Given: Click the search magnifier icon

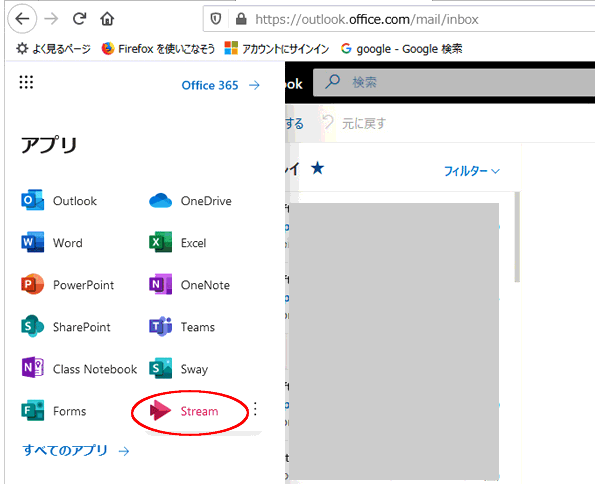Looking at the screenshot, I should coord(332,82).
